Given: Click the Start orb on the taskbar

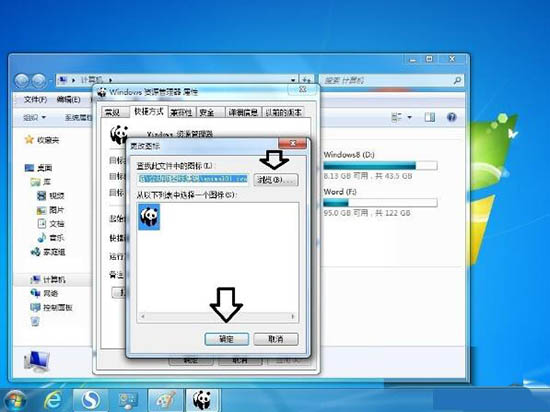Looking at the screenshot, I should pyautogui.click(x=14, y=400).
